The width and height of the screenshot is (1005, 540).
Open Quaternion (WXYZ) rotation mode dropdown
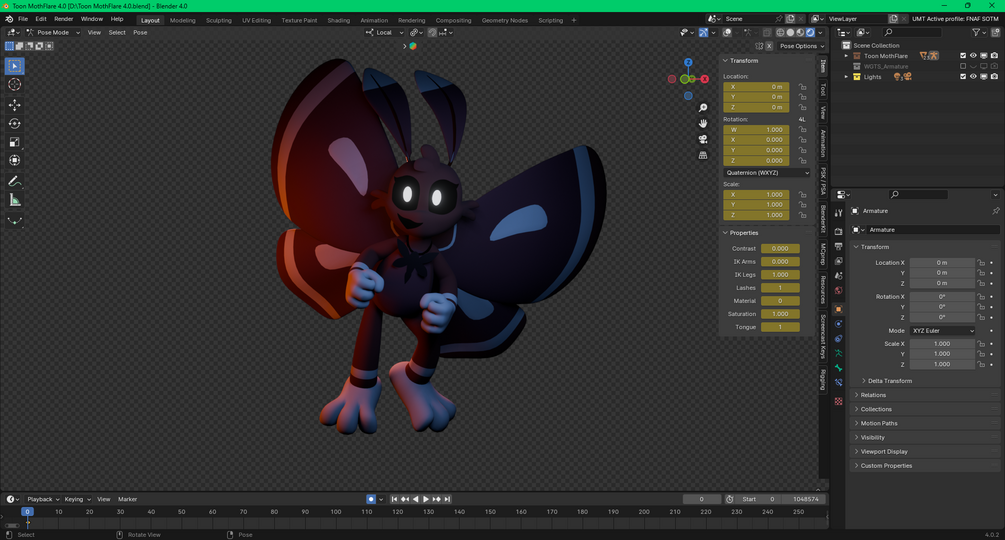767,172
